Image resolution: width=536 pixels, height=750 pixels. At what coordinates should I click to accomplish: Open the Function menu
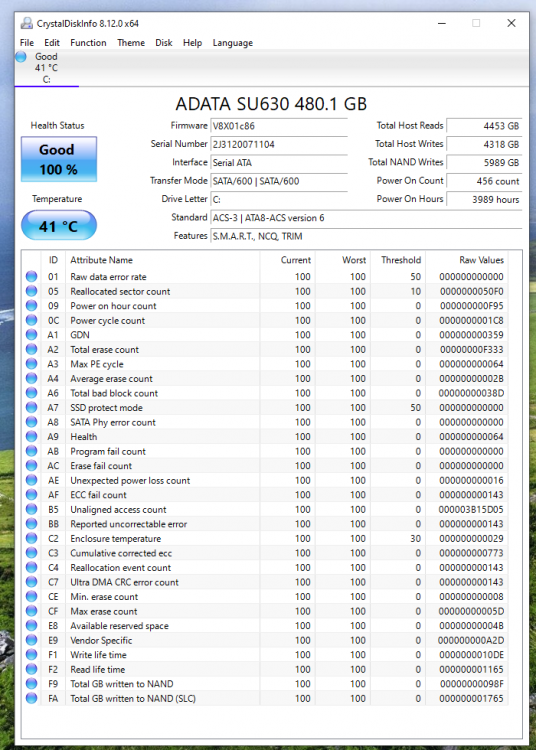pyautogui.click(x=88, y=43)
